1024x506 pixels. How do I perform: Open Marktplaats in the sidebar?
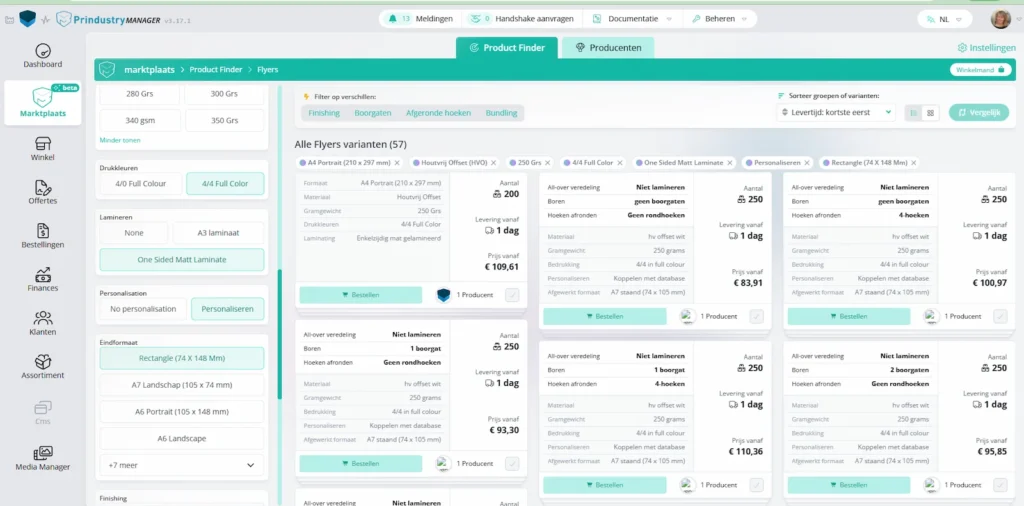click(x=42, y=103)
